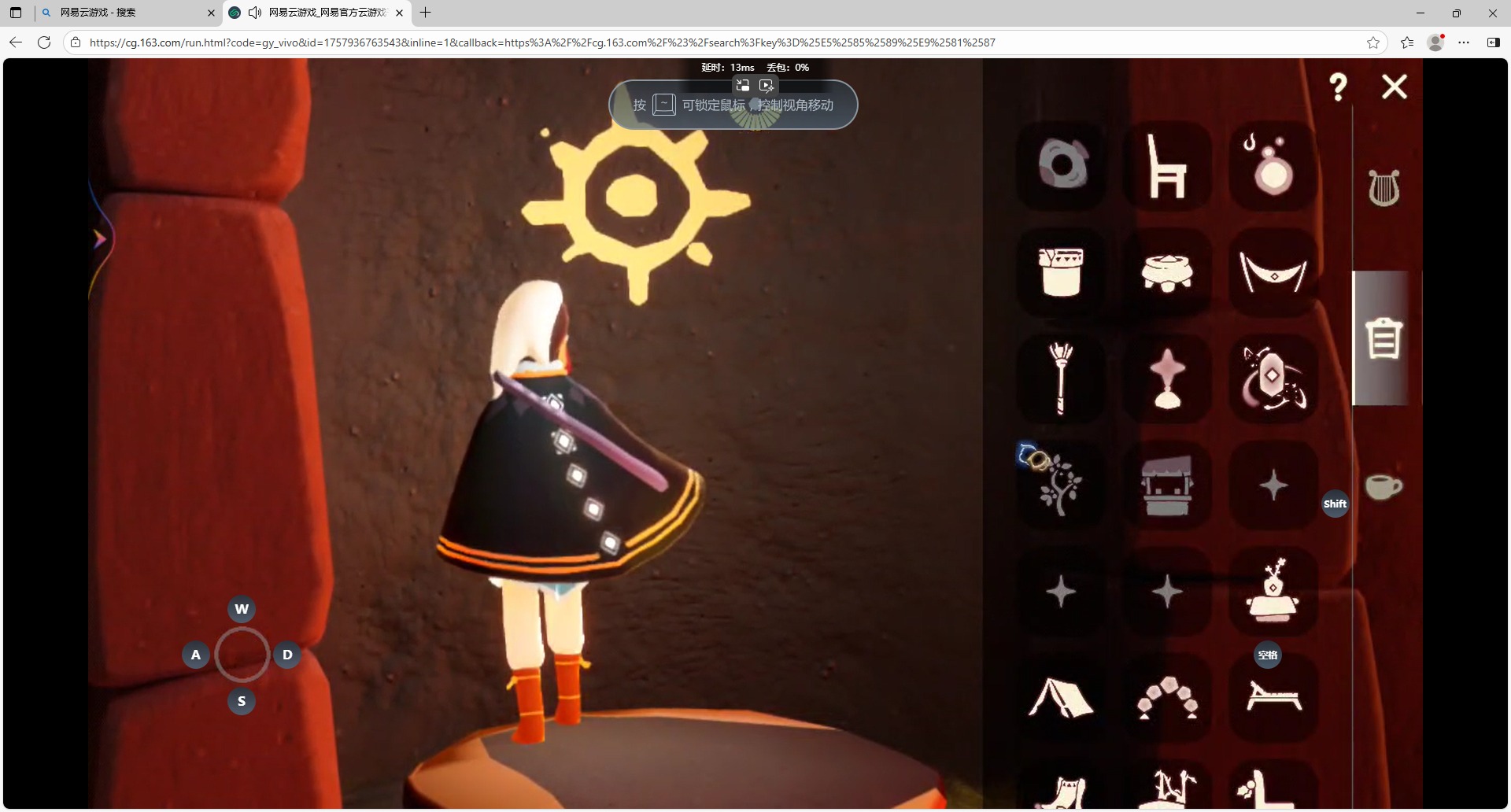This screenshot has height=812, width=1511.
Task: Select the sparkle slot right of the shop stall
Action: pyautogui.click(x=1273, y=485)
